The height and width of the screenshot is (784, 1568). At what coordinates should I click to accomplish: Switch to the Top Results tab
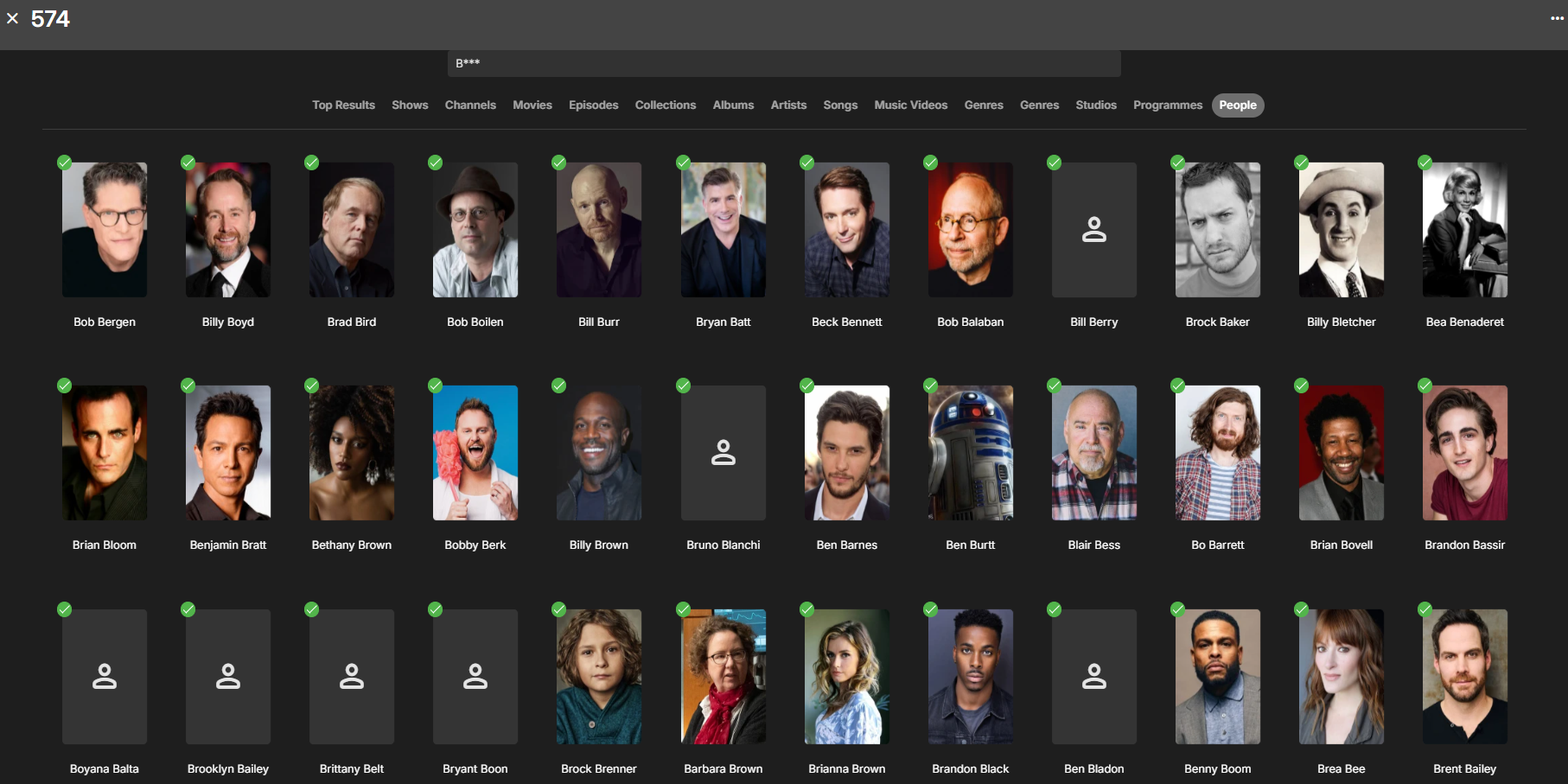(343, 105)
